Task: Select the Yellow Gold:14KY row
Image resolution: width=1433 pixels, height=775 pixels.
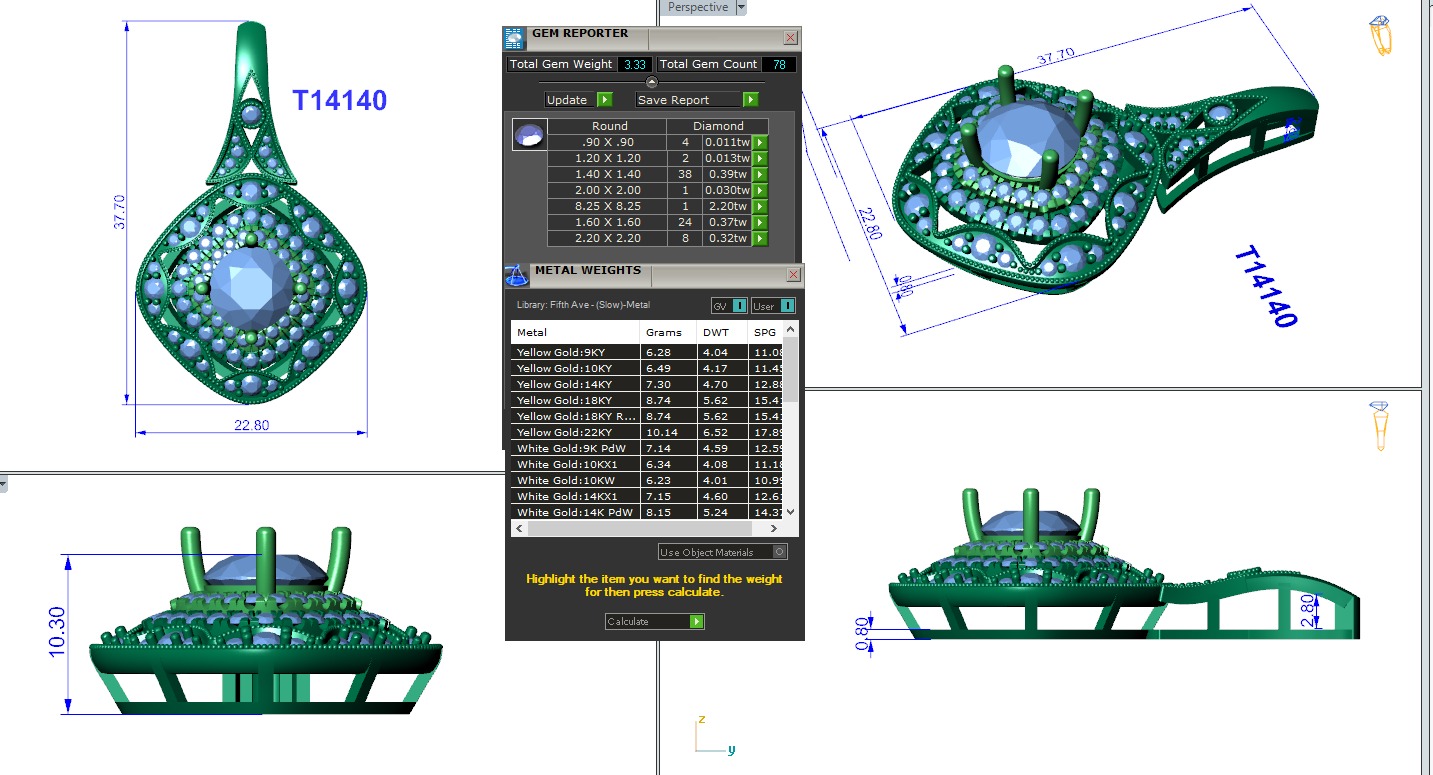Action: tap(576, 384)
